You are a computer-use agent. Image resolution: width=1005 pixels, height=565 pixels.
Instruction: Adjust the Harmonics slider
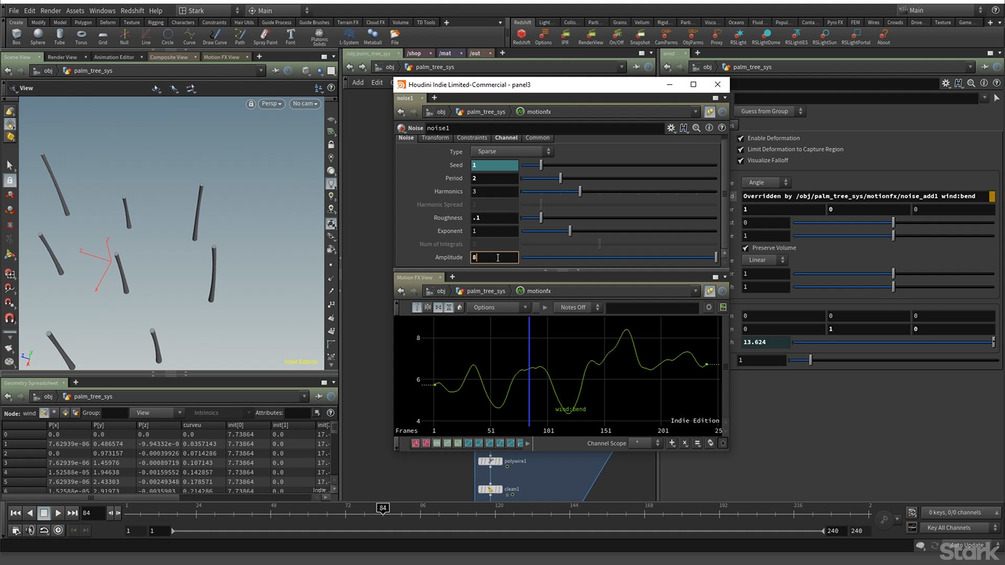pos(619,192)
